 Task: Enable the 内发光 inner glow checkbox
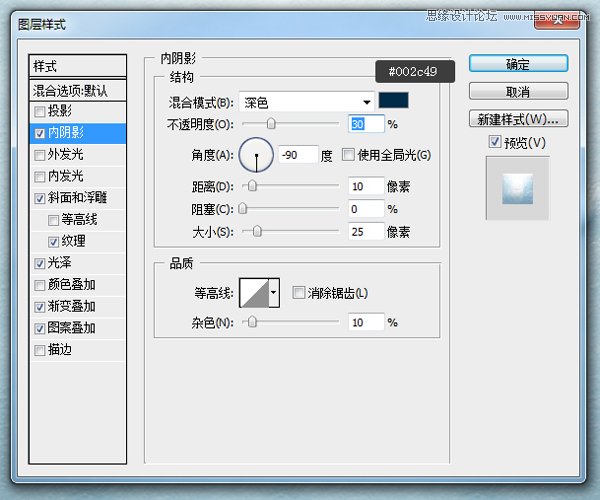(x=39, y=177)
